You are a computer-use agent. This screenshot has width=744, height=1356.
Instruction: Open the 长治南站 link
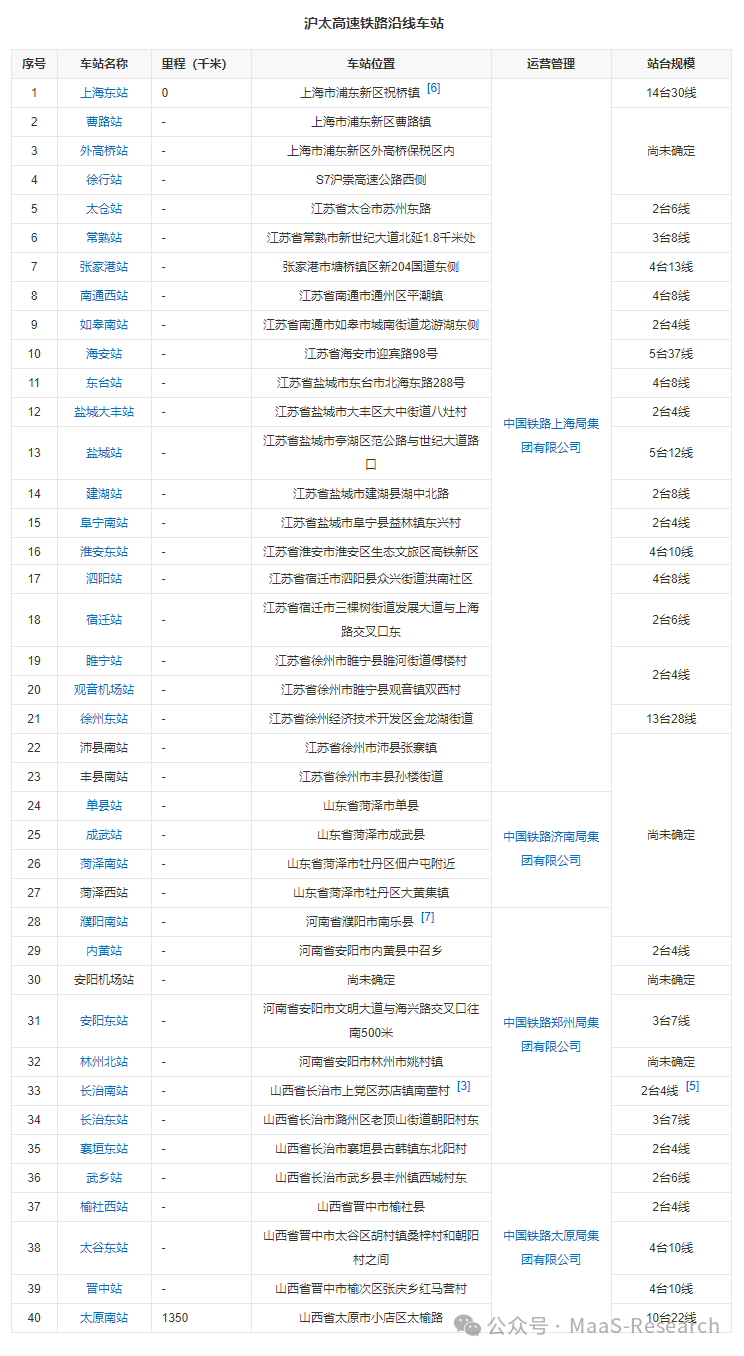pyautogui.click(x=104, y=1091)
